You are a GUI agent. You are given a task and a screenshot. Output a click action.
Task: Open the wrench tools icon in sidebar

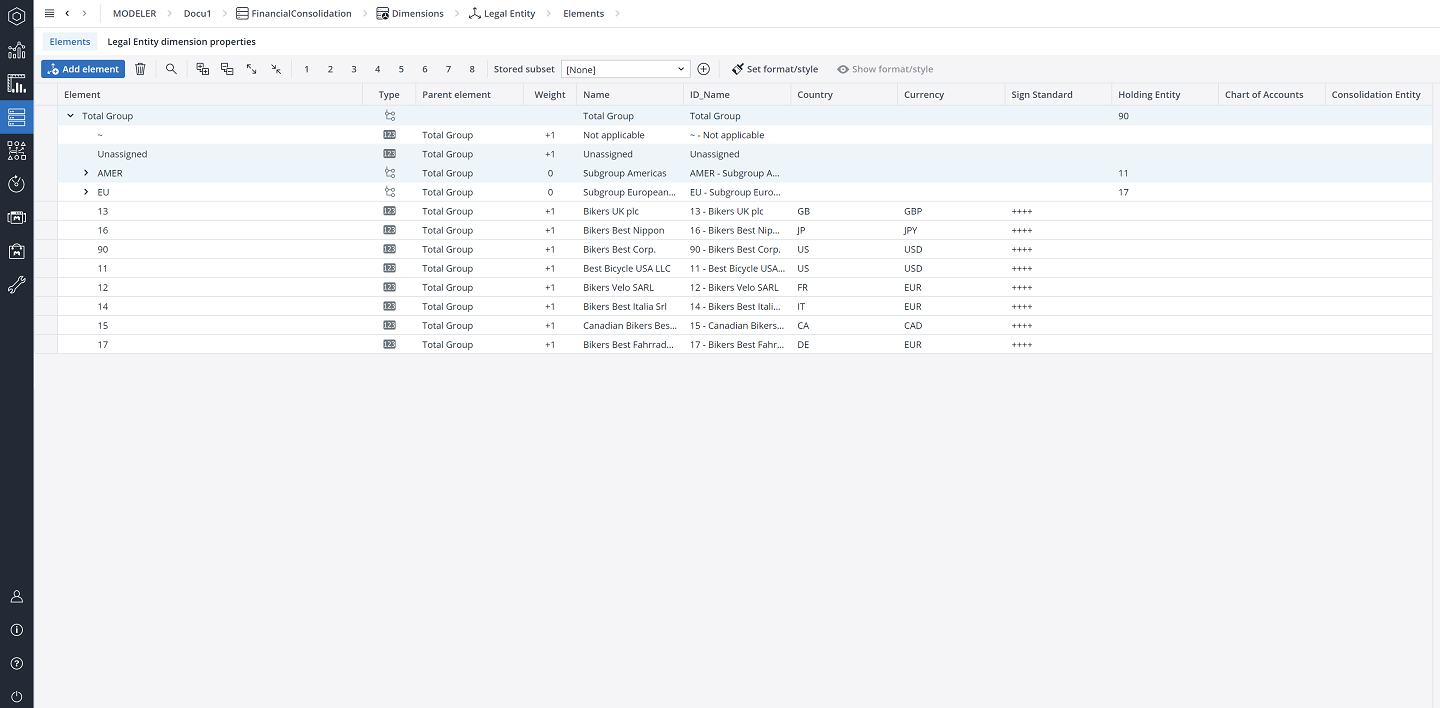click(x=16, y=285)
